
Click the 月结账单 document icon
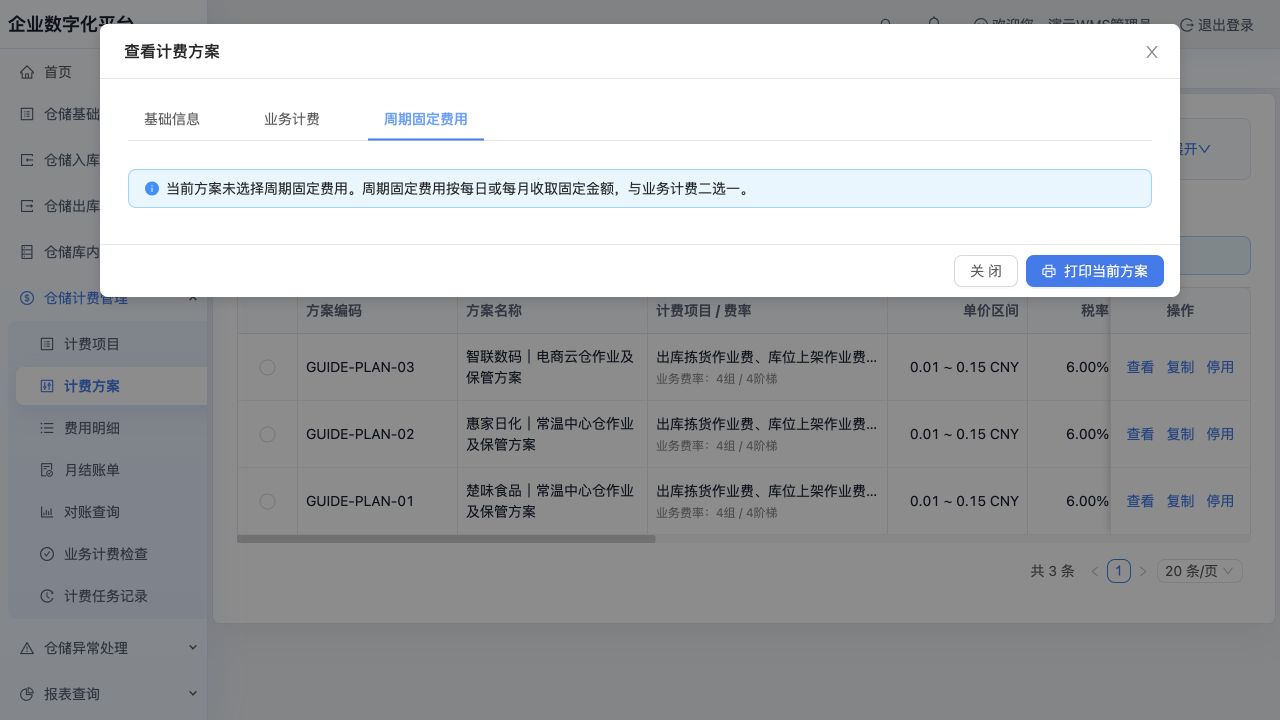click(47, 470)
